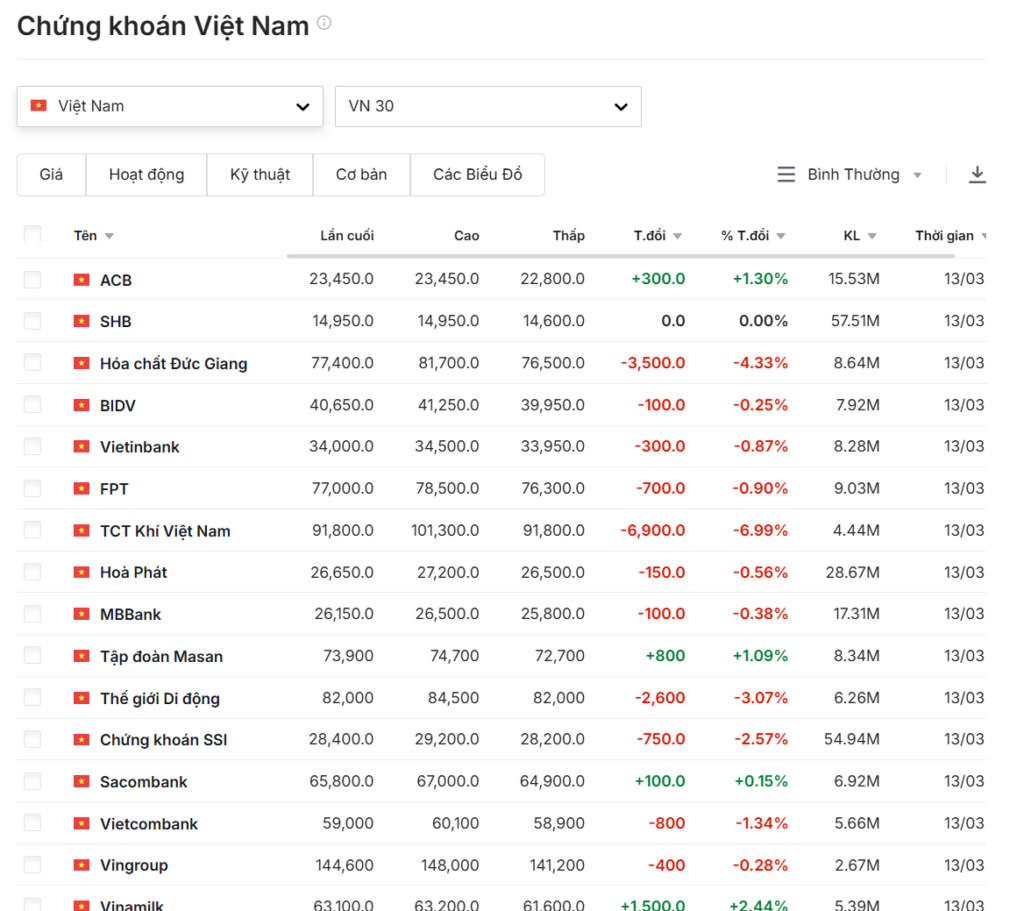This screenshot has height=911, width=1024.
Task: Click the horizontal scrollbar under table headers
Action: click(x=620, y=256)
